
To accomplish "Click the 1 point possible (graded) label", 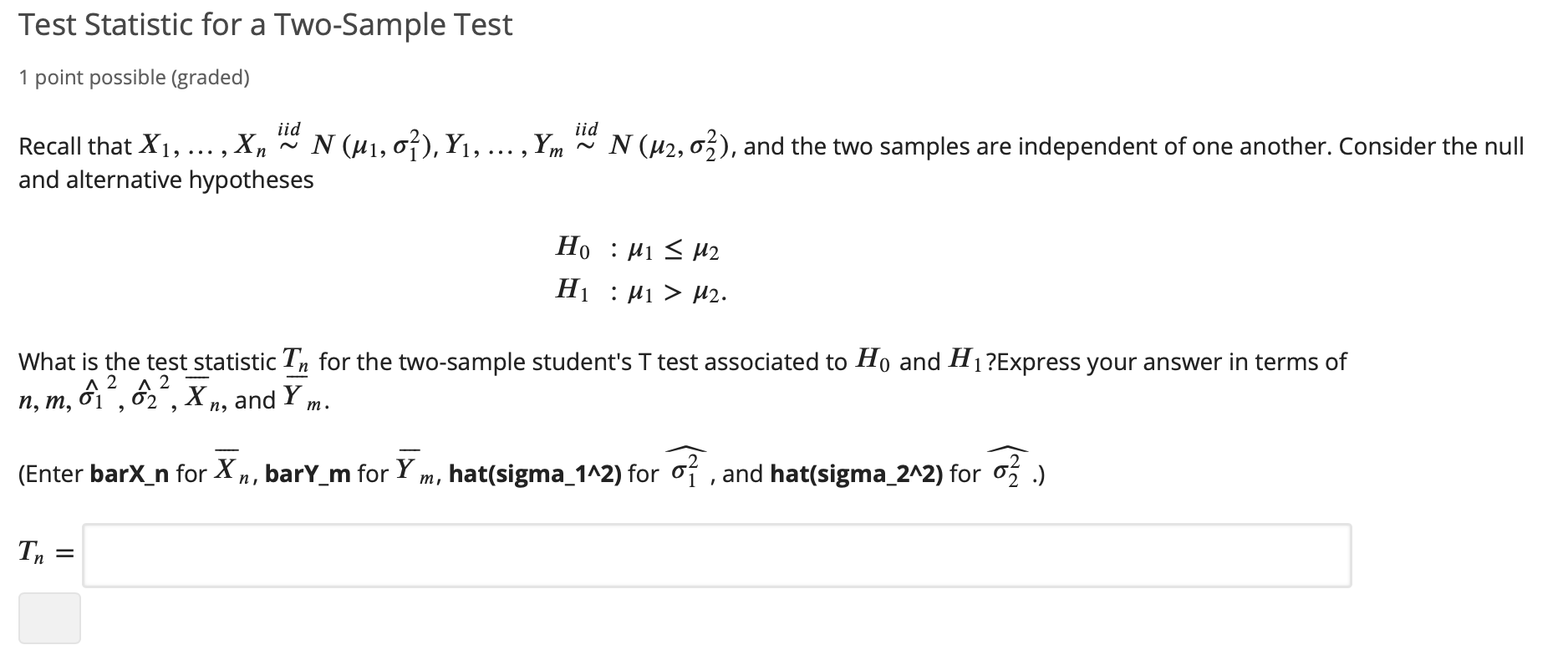I will [134, 77].
